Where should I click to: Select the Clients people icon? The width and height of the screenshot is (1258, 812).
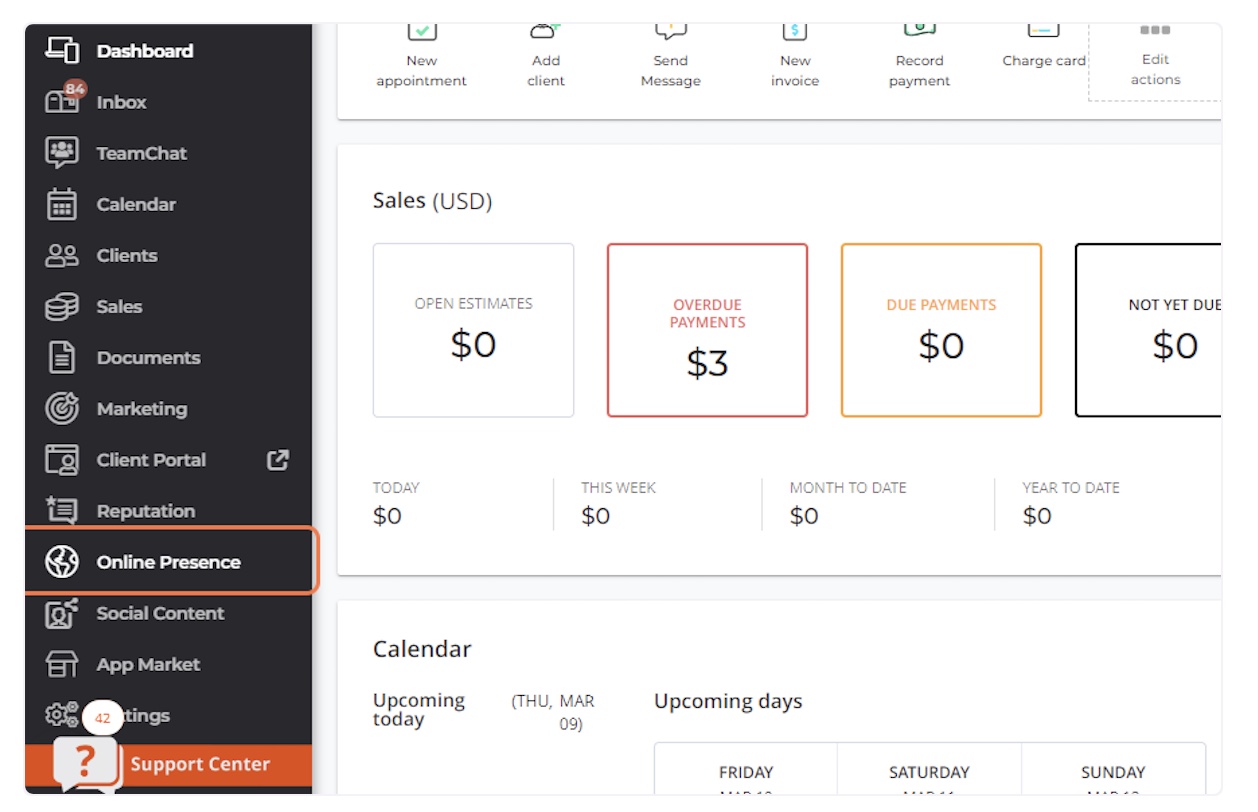pyautogui.click(x=62, y=256)
